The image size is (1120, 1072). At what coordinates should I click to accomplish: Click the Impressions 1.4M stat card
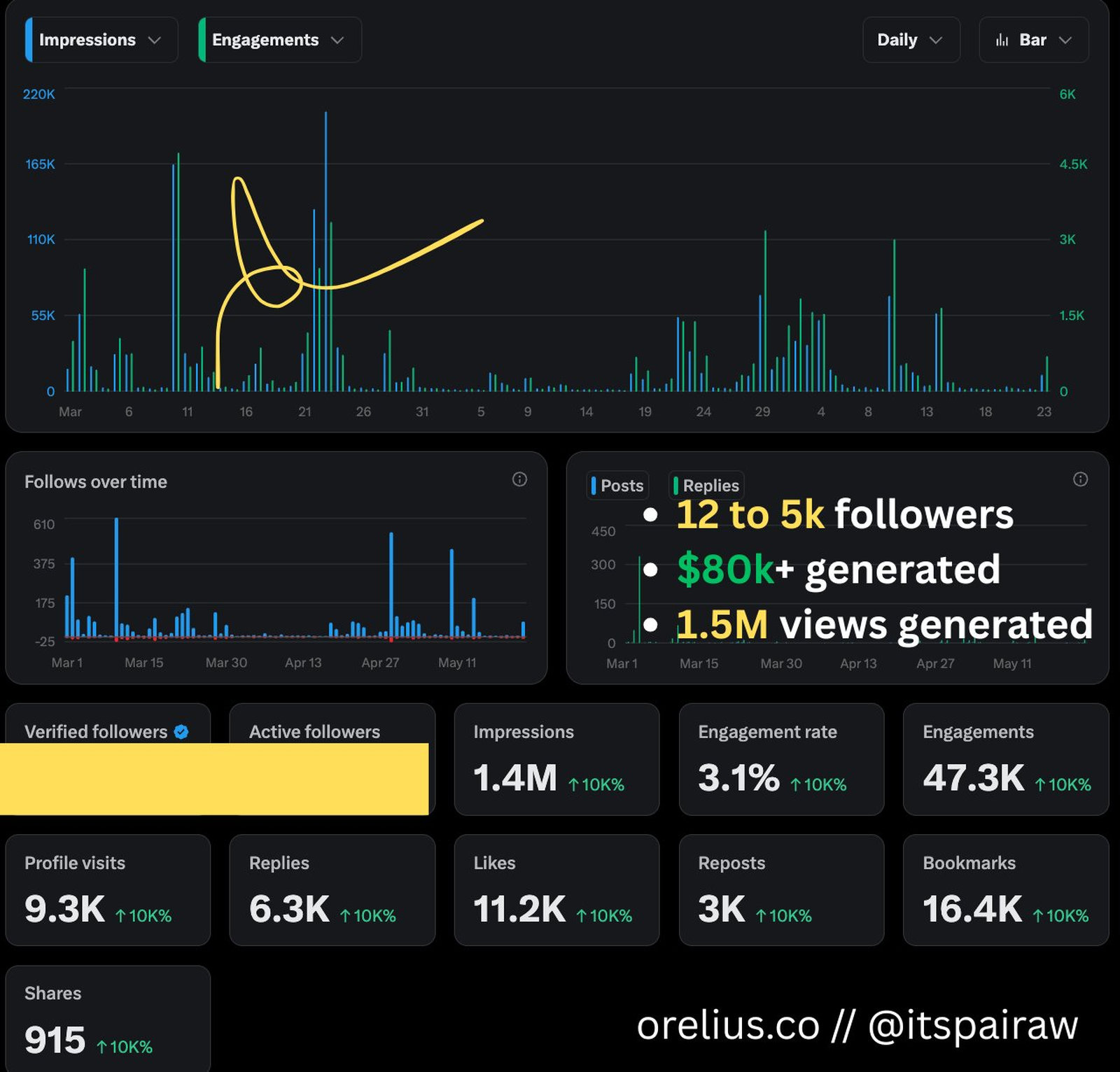pyautogui.click(x=556, y=759)
